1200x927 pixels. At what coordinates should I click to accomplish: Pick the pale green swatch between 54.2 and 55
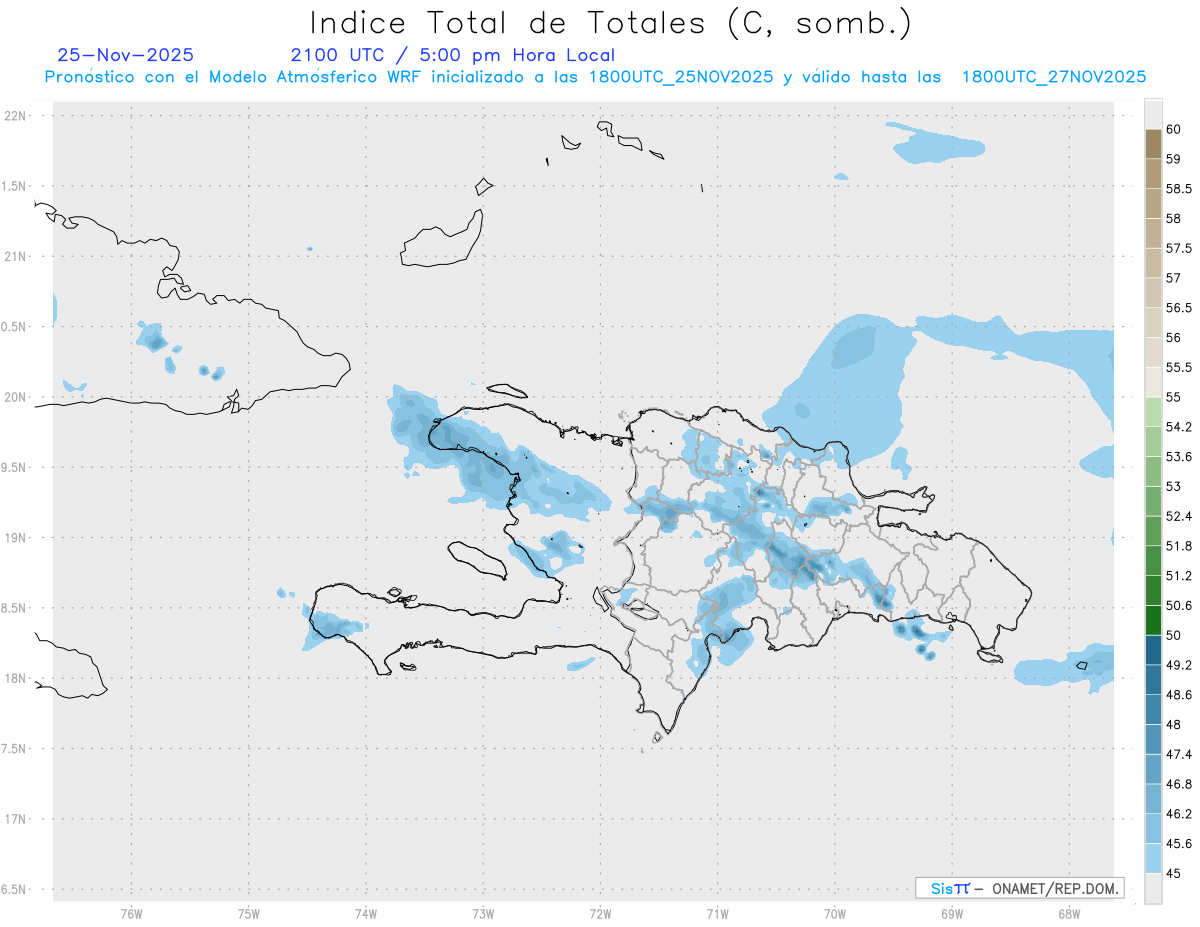pyautogui.click(x=1153, y=412)
